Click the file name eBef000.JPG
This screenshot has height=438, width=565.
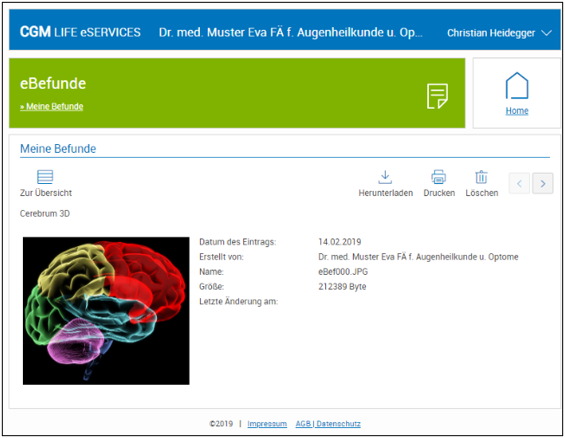pos(343,272)
